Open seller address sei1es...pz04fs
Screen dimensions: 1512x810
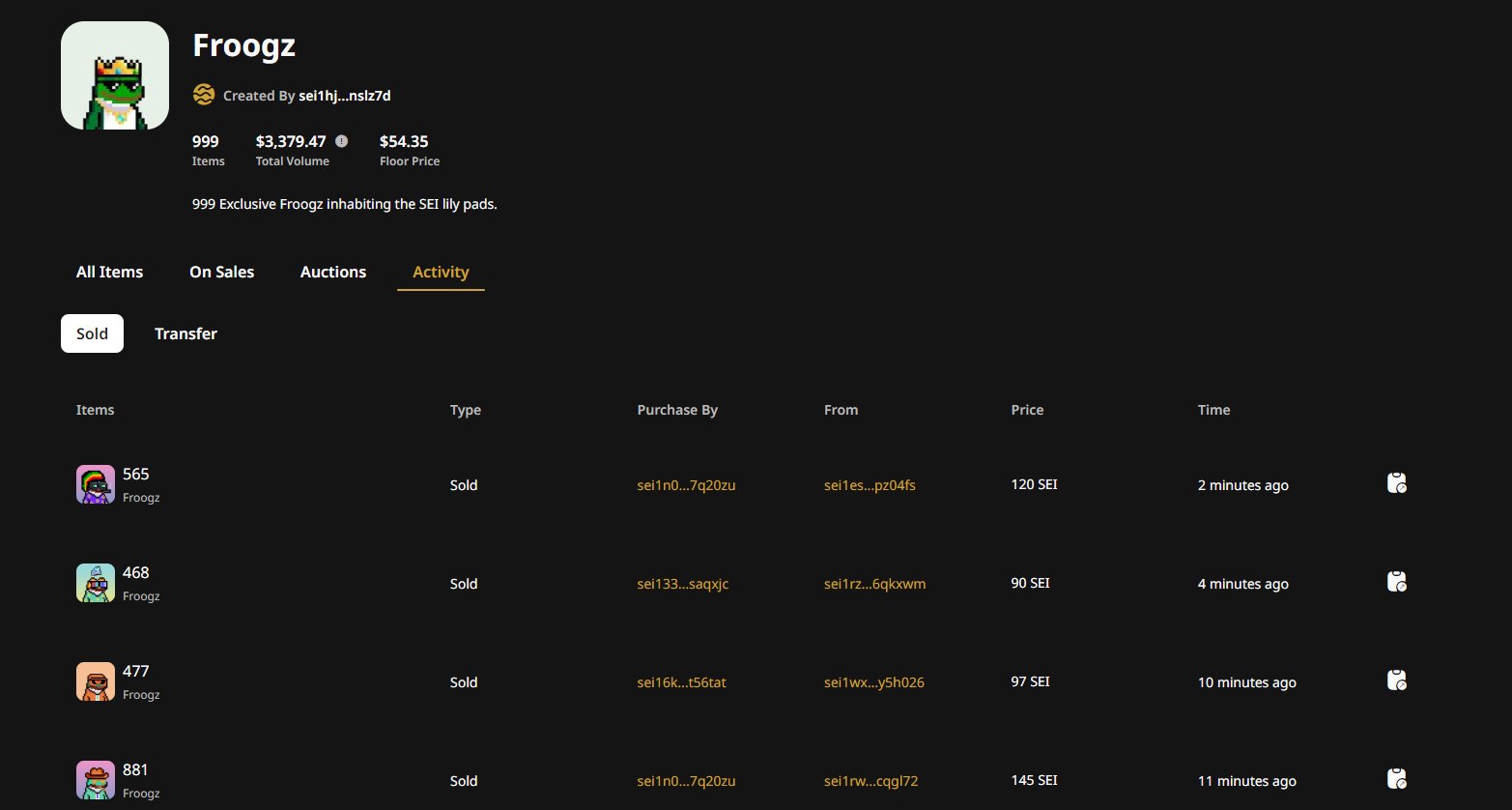[870, 485]
